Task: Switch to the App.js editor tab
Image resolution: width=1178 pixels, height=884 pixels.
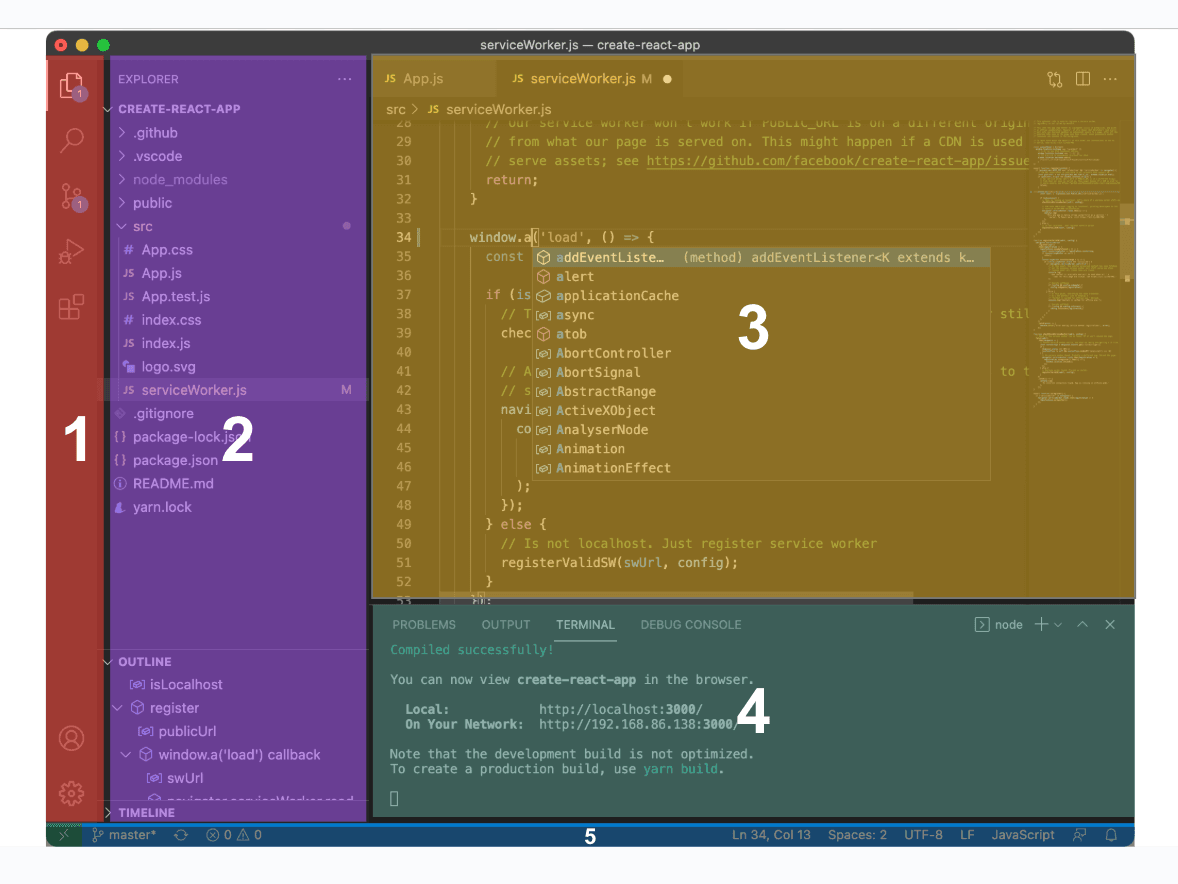Action: click(x=422, y=79)
